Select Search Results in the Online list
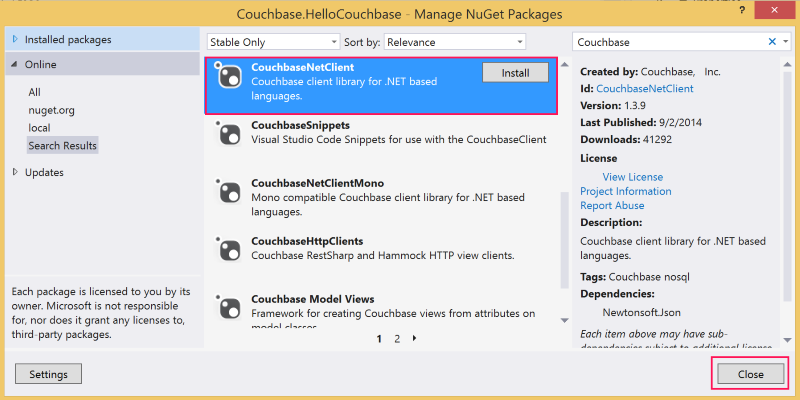Image resolution: width=800 pixels, height=400 pixels. coord(62,146)
